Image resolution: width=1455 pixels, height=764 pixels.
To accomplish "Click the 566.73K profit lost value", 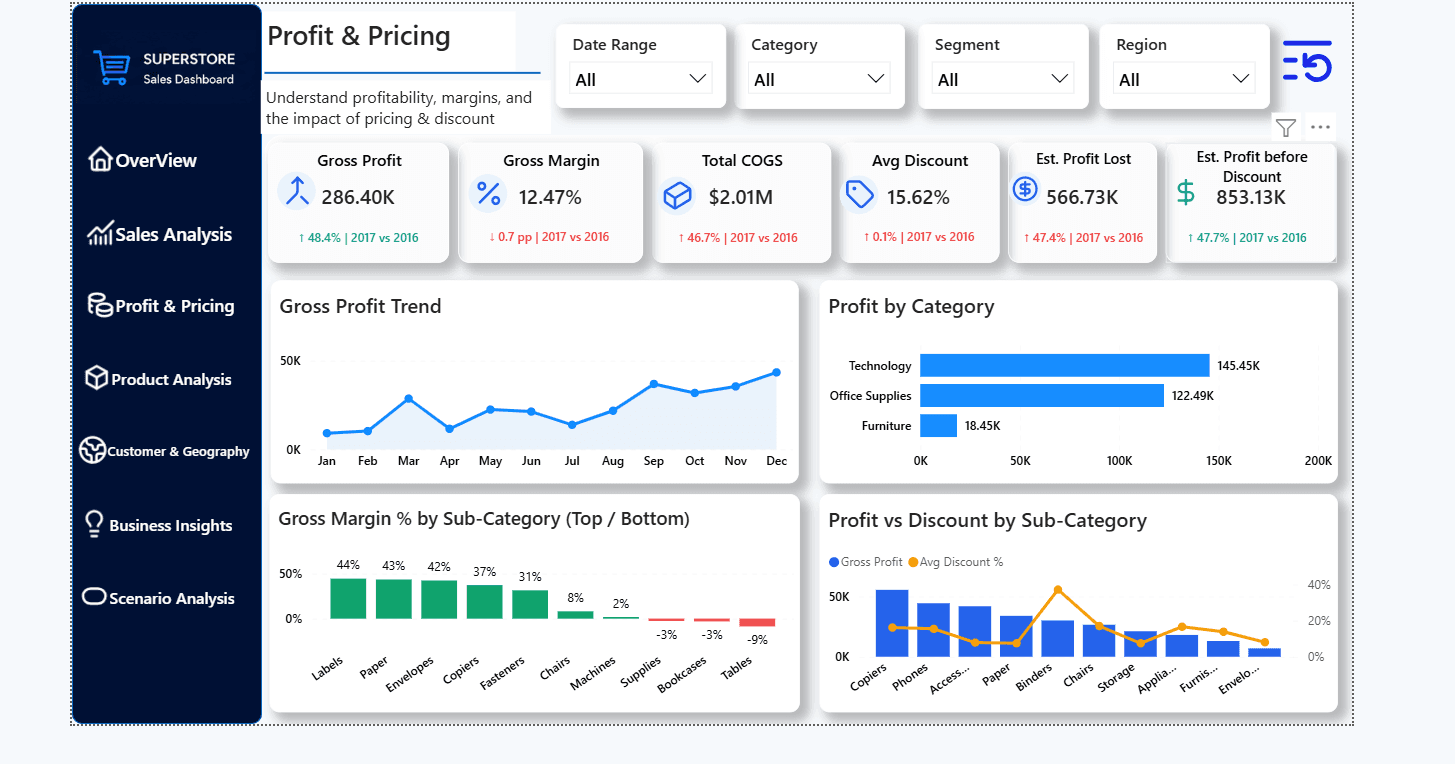I will 1082,197.
